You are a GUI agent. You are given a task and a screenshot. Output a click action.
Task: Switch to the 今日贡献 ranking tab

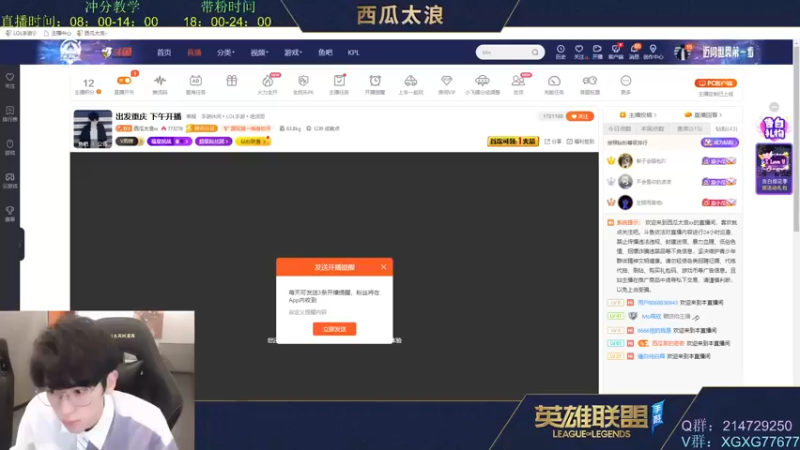pyautogui.click(x=619, y=129)
